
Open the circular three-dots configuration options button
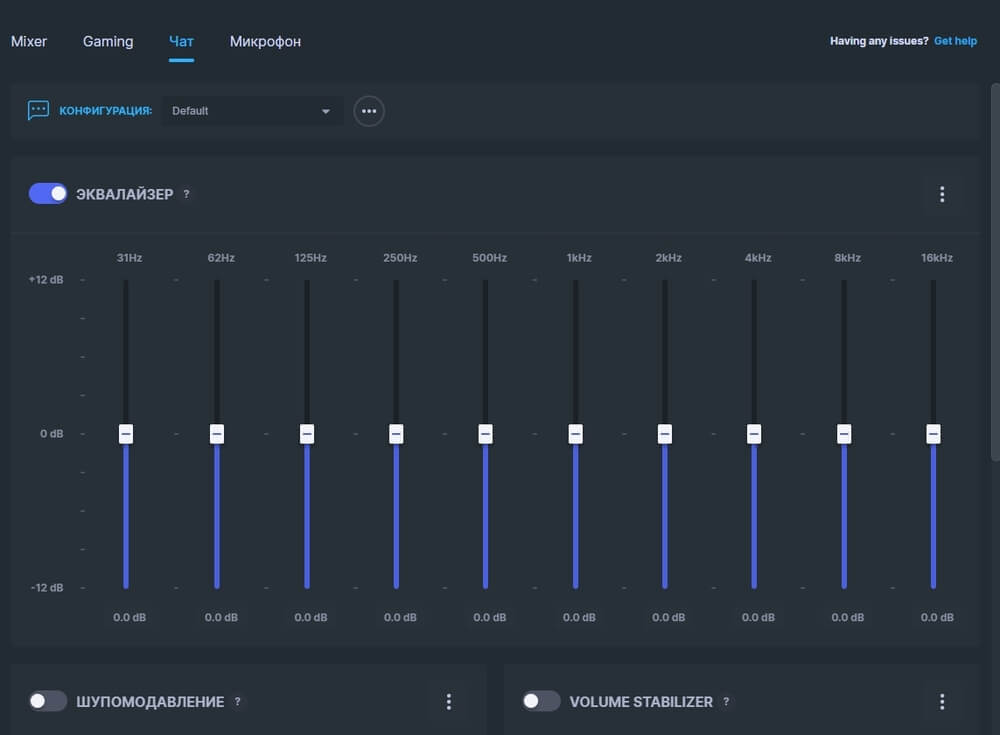click(x=369, y=111)
